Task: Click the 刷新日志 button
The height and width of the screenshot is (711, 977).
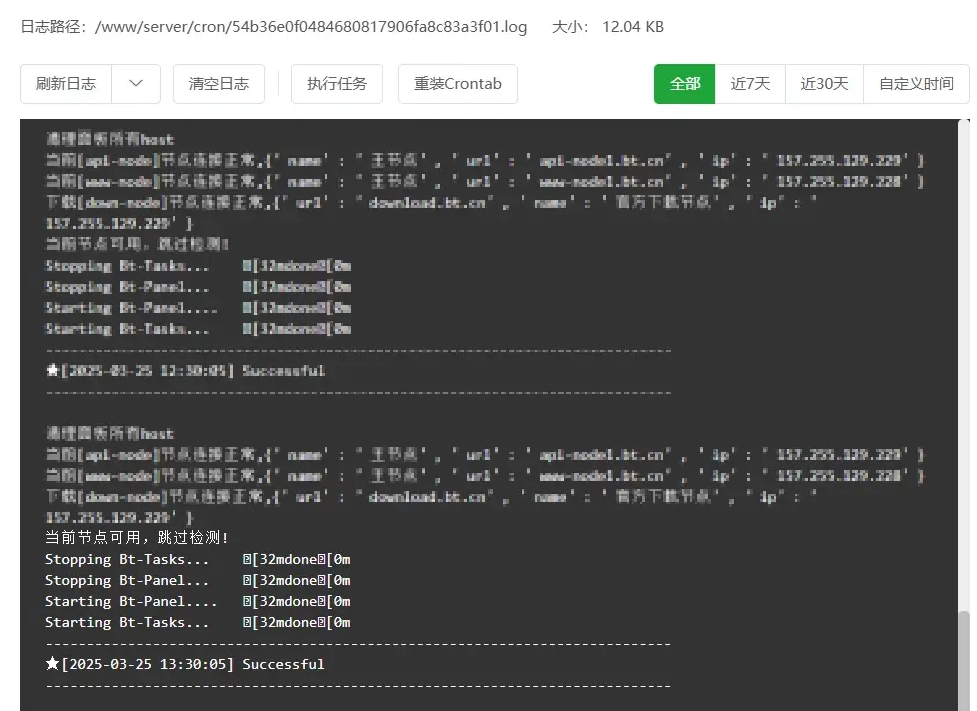Action: [x=66, y=84]
